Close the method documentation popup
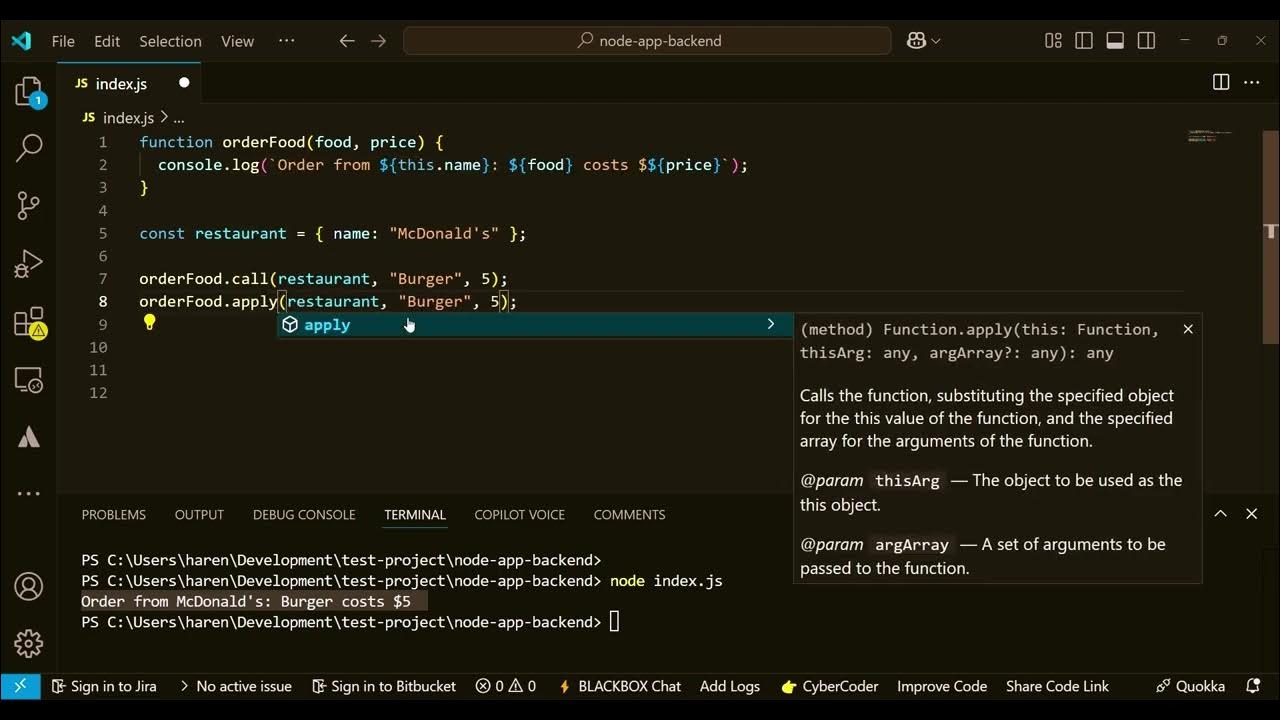The width and height of the screenshot is (1280, 720). click(x=1188, y=329)
